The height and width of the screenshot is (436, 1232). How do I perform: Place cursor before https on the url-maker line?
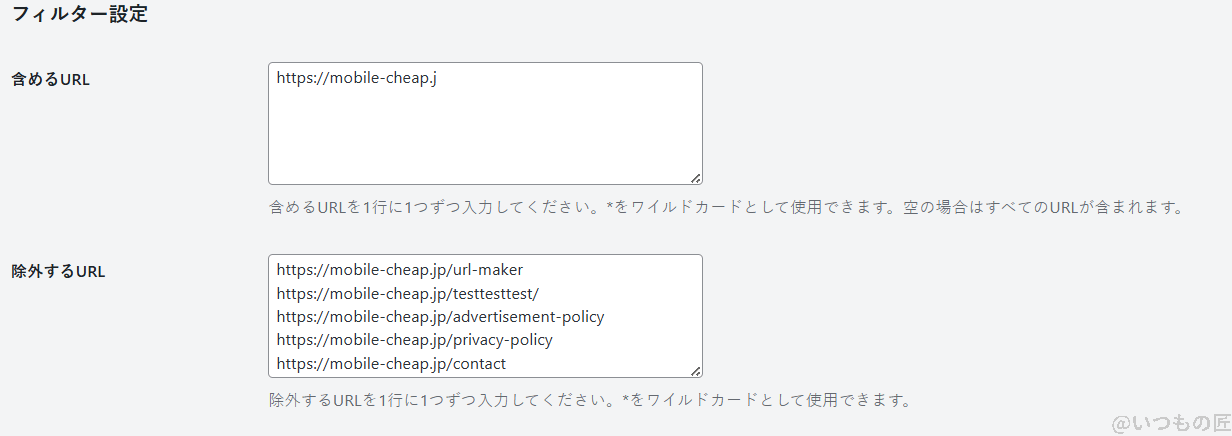click(x=277, y=269)
